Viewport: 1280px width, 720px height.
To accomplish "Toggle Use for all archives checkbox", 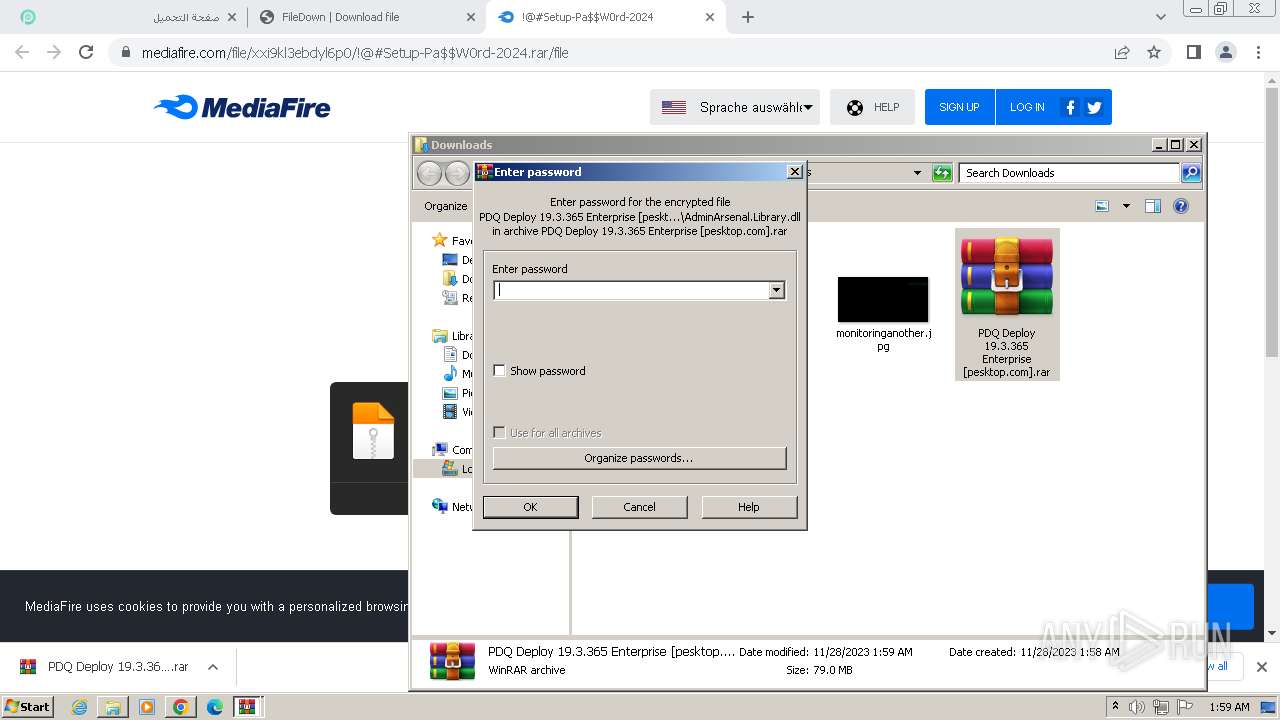I will point(499,433).
